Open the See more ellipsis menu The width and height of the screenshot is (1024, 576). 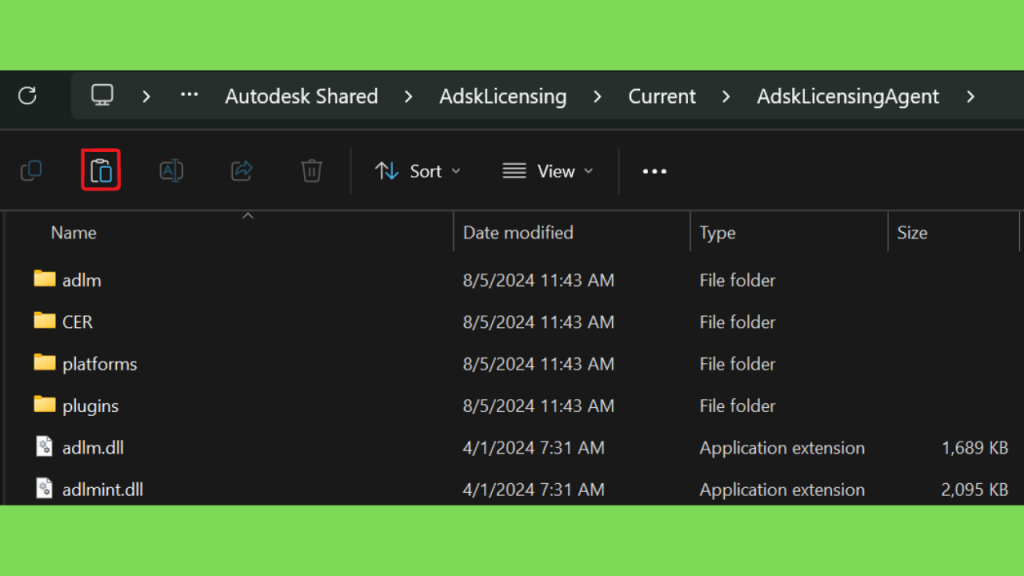[x=654, y=172]
